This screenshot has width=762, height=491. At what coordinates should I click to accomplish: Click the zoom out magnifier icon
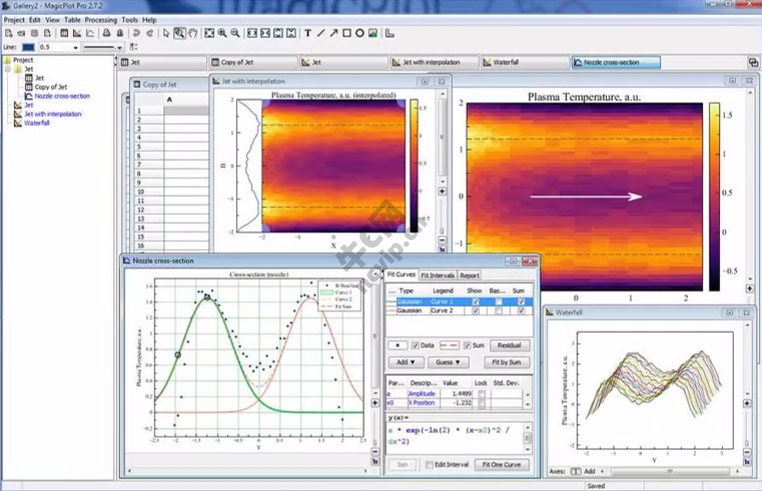pos(235,33)
